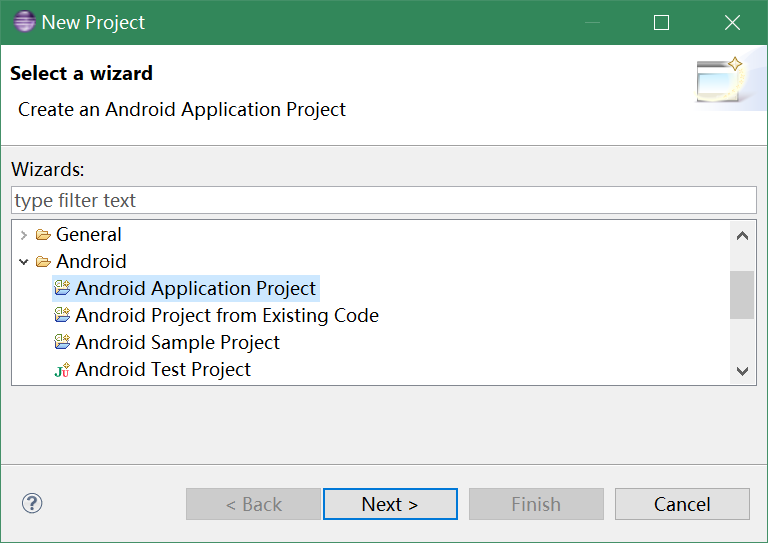
Task: Click the wizard list scrollbar thumb
Action: click(x=742, y=295)
